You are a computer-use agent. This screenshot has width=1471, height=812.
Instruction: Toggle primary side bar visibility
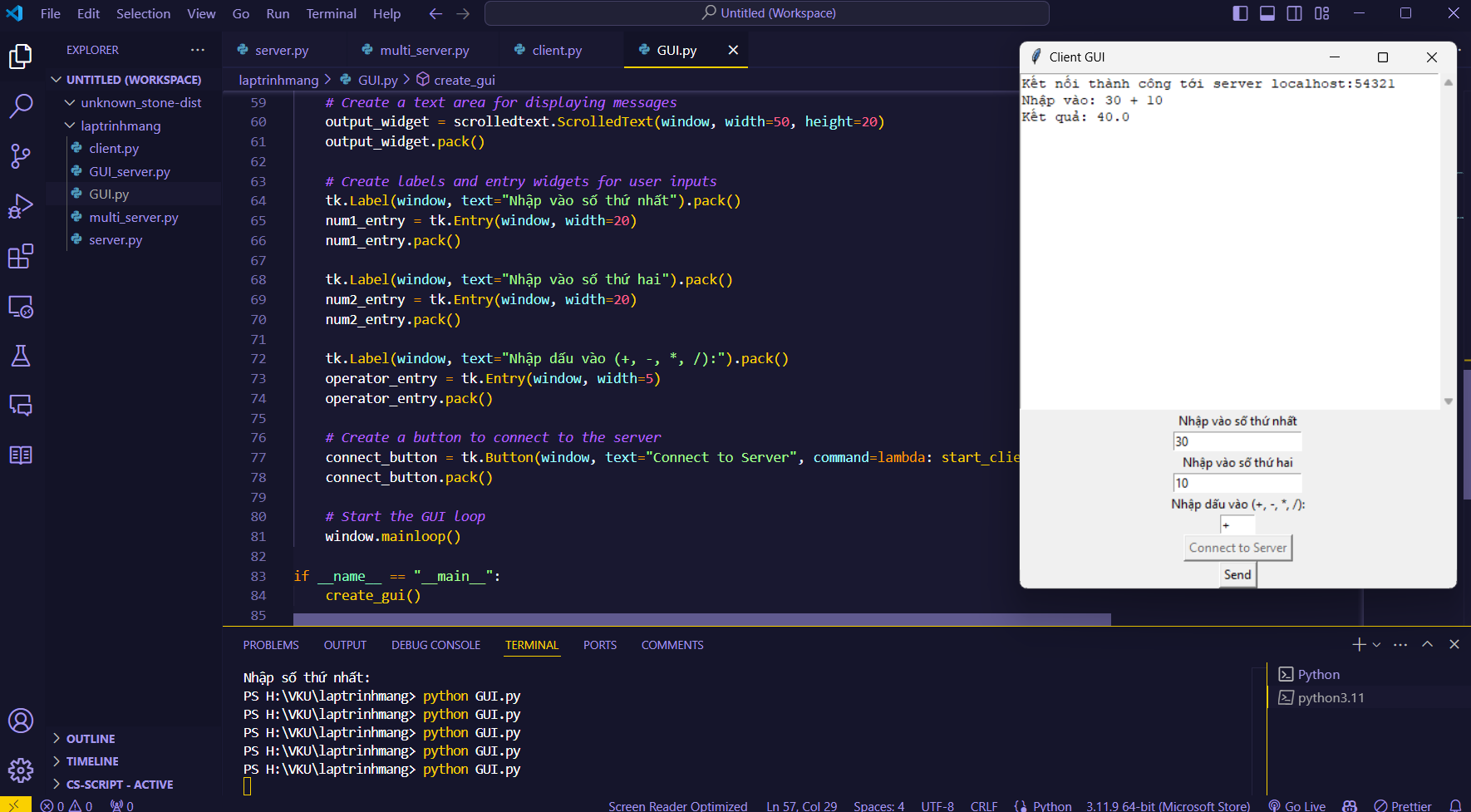point(1240,13)
